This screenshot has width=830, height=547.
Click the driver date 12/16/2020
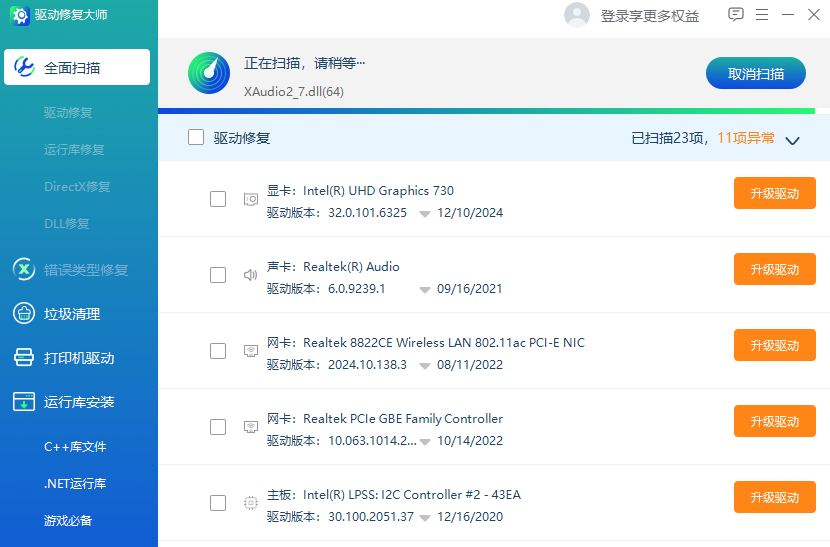tap(470, 517)
